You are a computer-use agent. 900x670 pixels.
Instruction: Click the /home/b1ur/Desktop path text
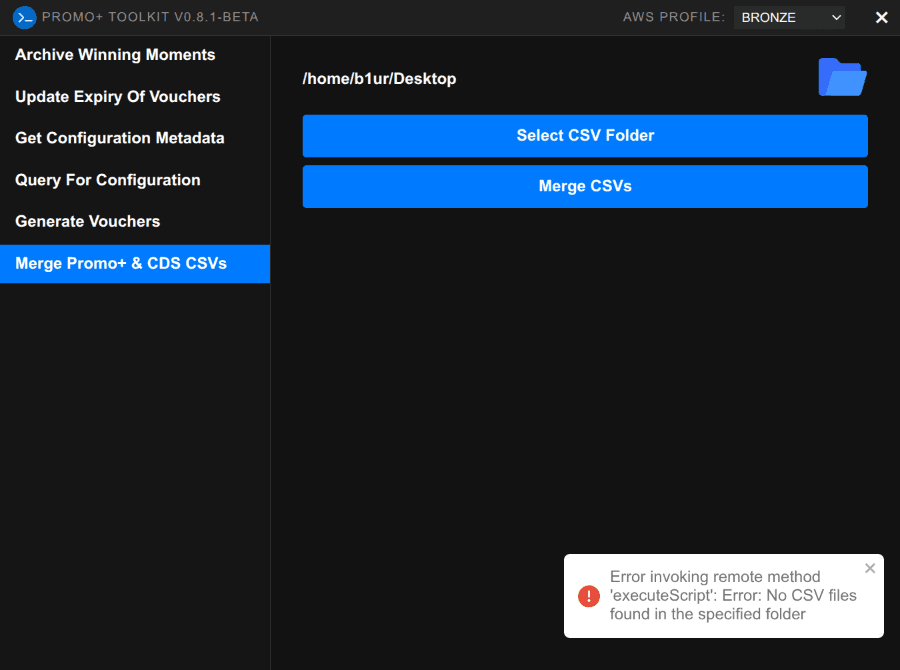[x=379, y=77]
